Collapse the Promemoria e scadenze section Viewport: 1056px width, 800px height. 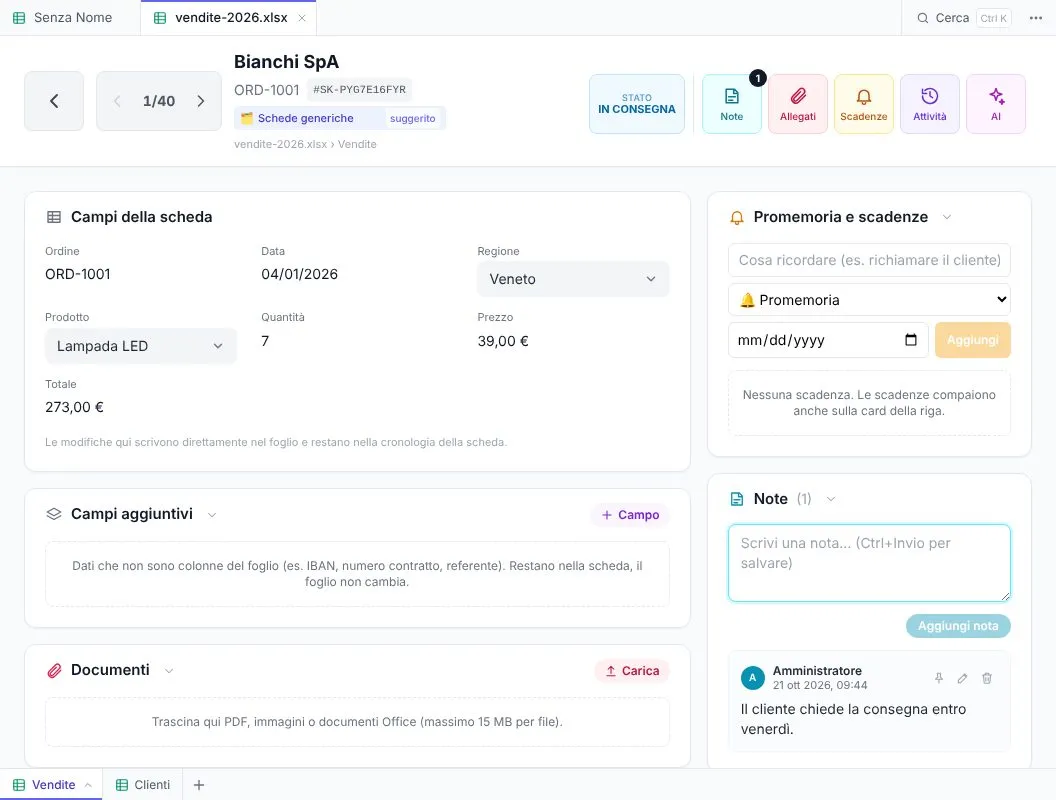point(946,217)
